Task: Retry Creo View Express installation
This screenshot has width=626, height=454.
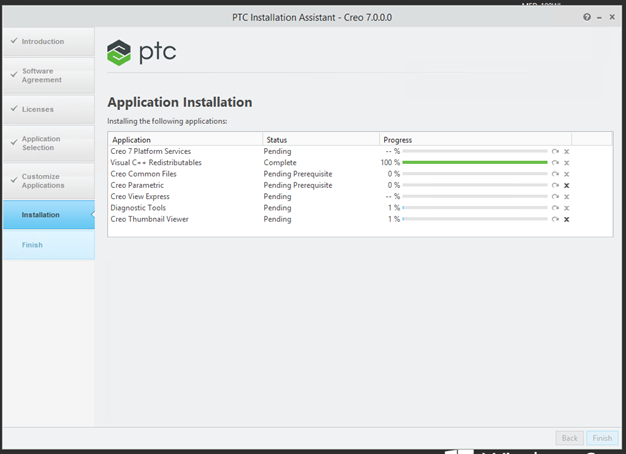Action: tap(555, 197)
